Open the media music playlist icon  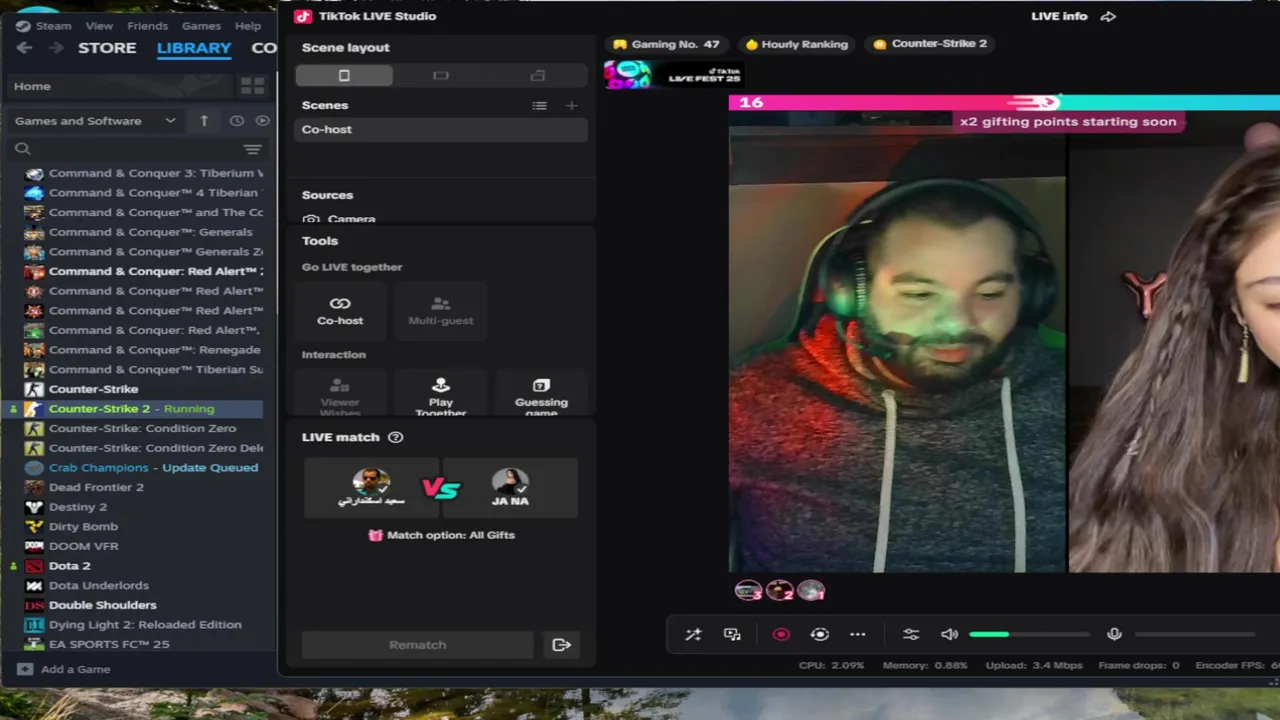tap(732, 634)
